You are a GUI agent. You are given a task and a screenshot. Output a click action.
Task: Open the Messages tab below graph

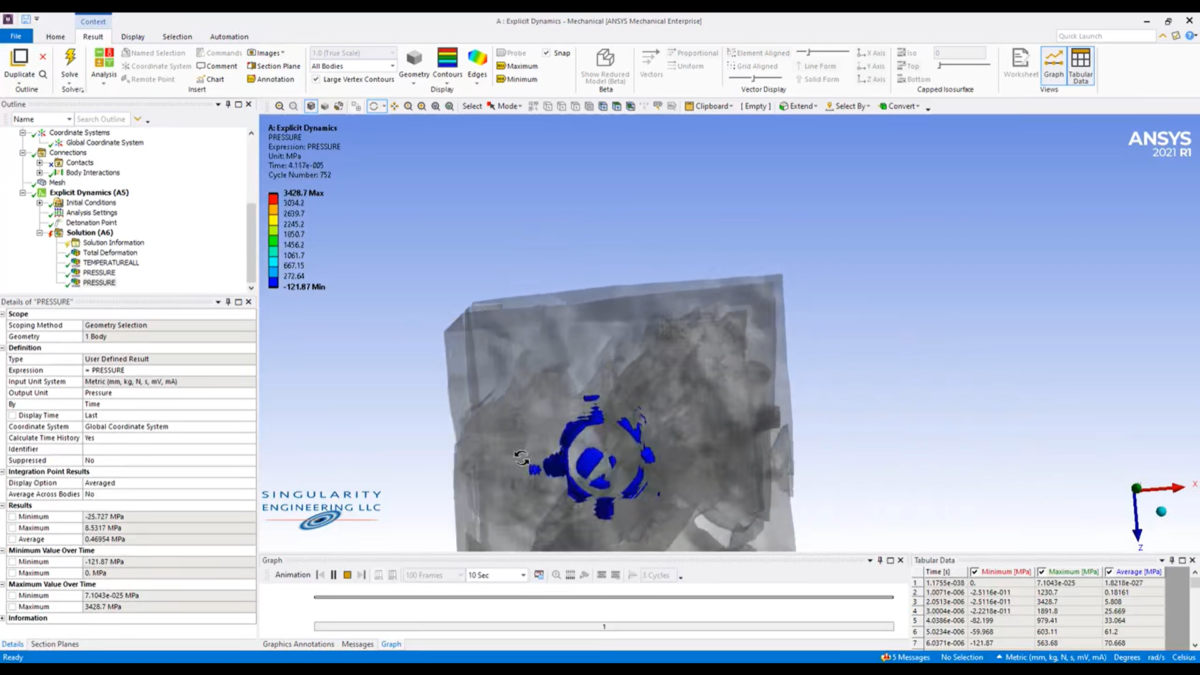357,644
